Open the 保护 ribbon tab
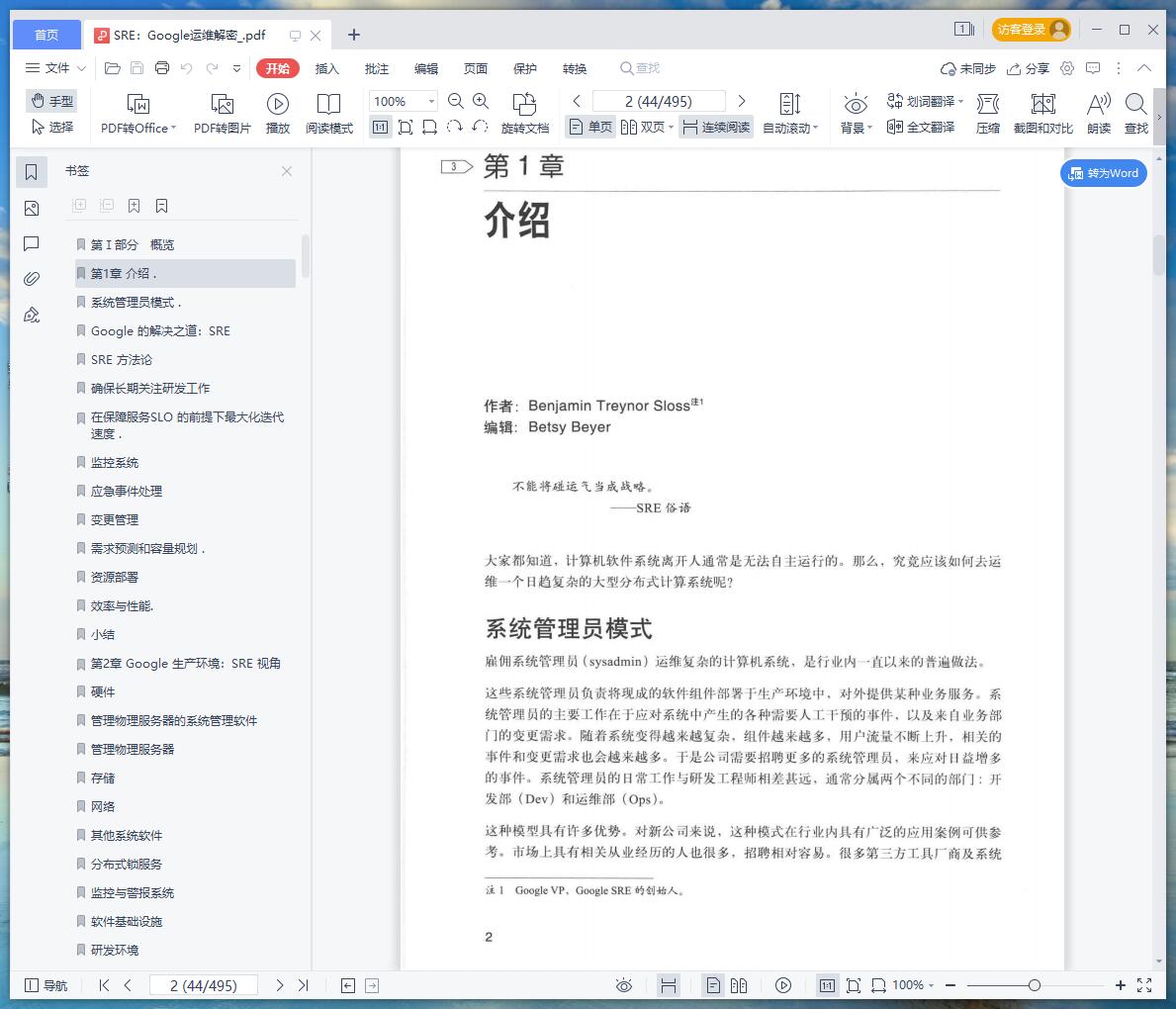1176x1009 pixels. tap(525, 68)
